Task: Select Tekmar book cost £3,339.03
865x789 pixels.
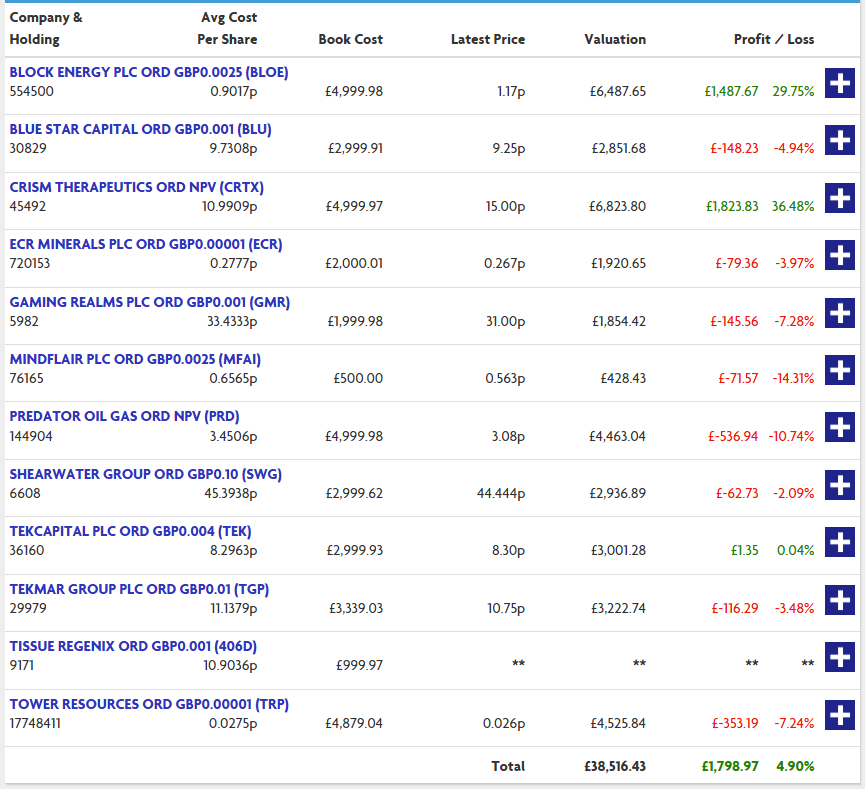Action: (x=356, y=608)
